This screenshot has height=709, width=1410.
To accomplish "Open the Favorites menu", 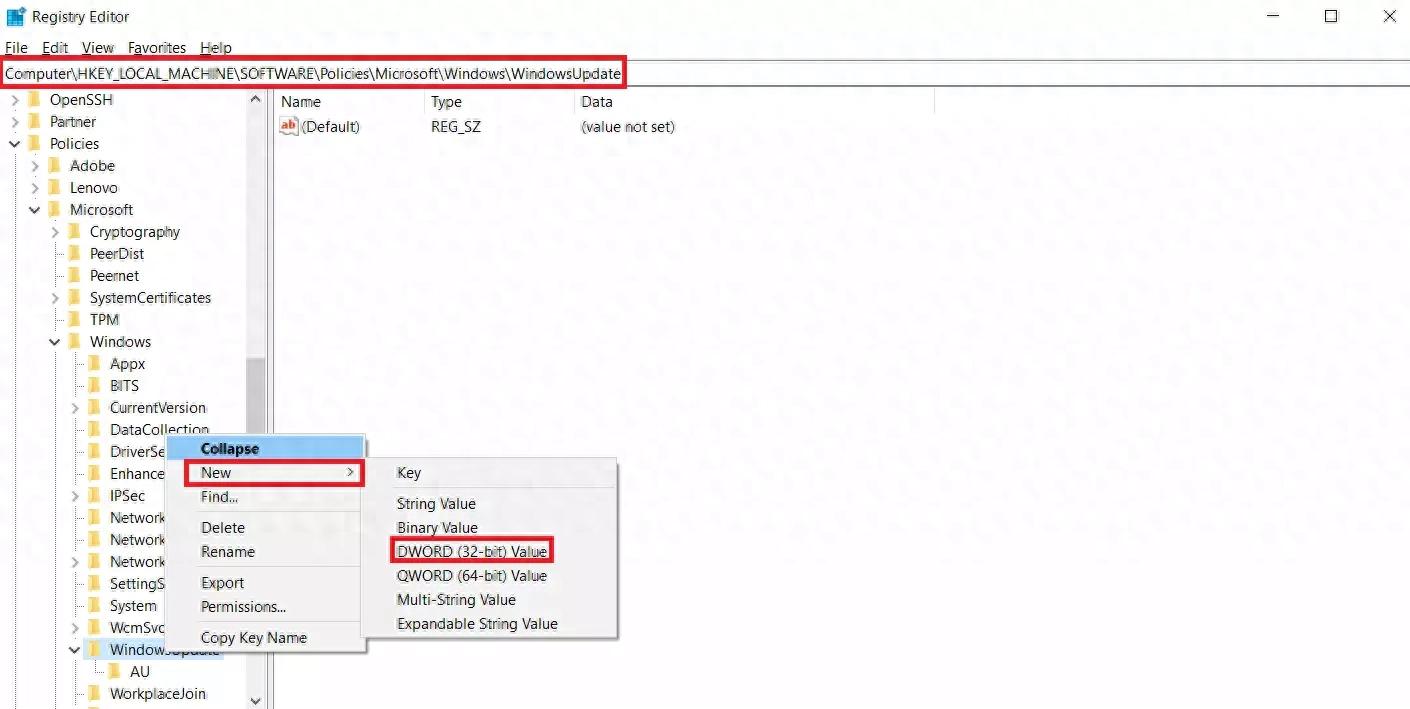I will click(x=156, y=47).
